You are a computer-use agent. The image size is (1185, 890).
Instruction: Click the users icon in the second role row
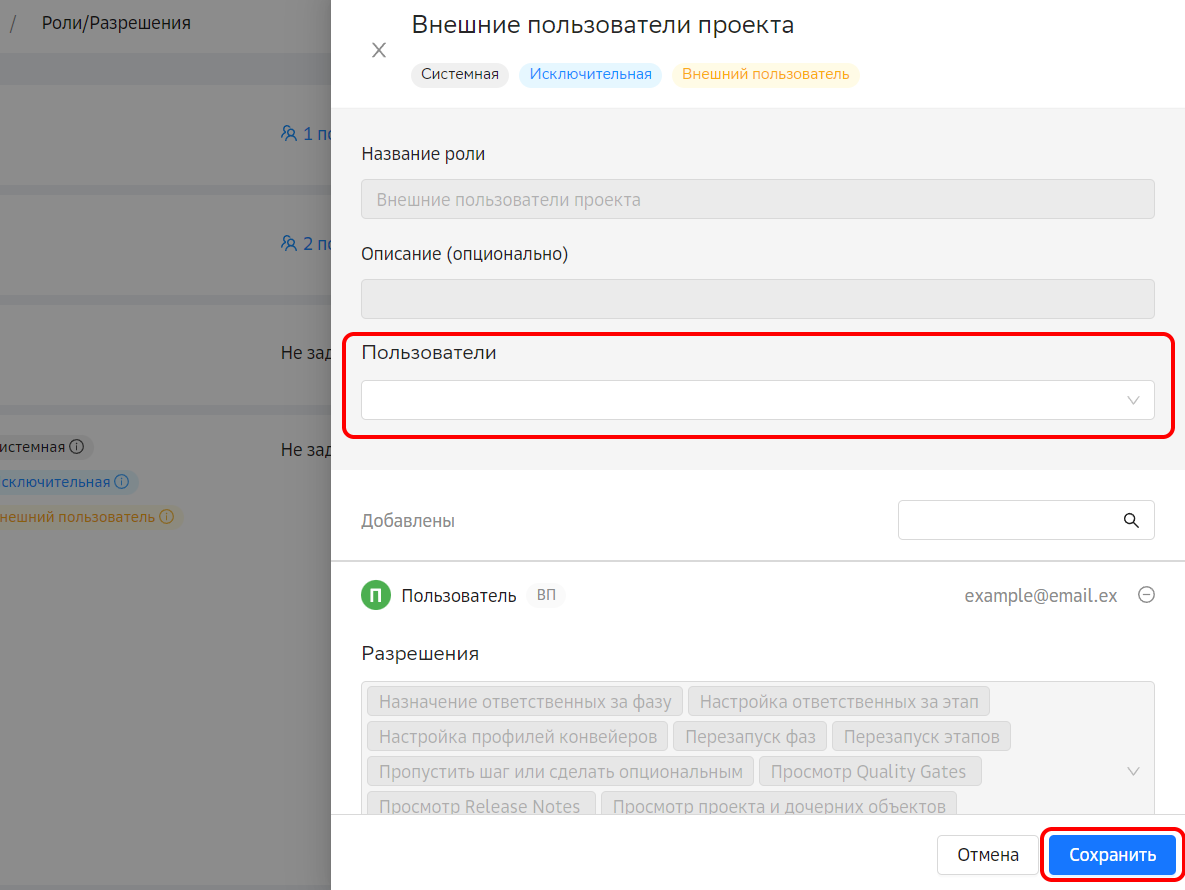(290, 243)
